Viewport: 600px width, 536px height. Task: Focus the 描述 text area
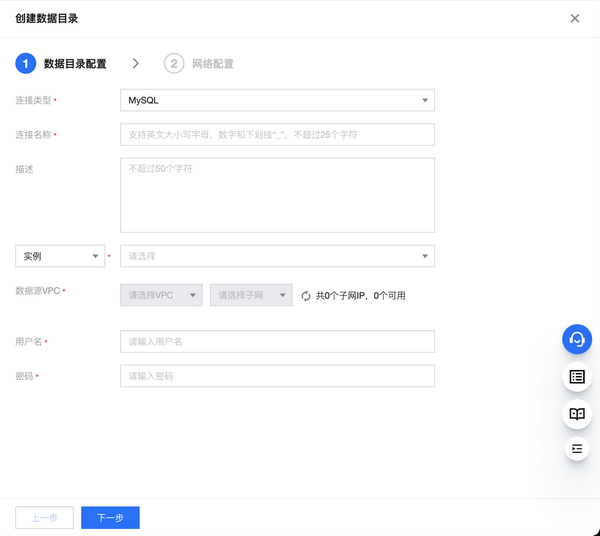(277, 195)
